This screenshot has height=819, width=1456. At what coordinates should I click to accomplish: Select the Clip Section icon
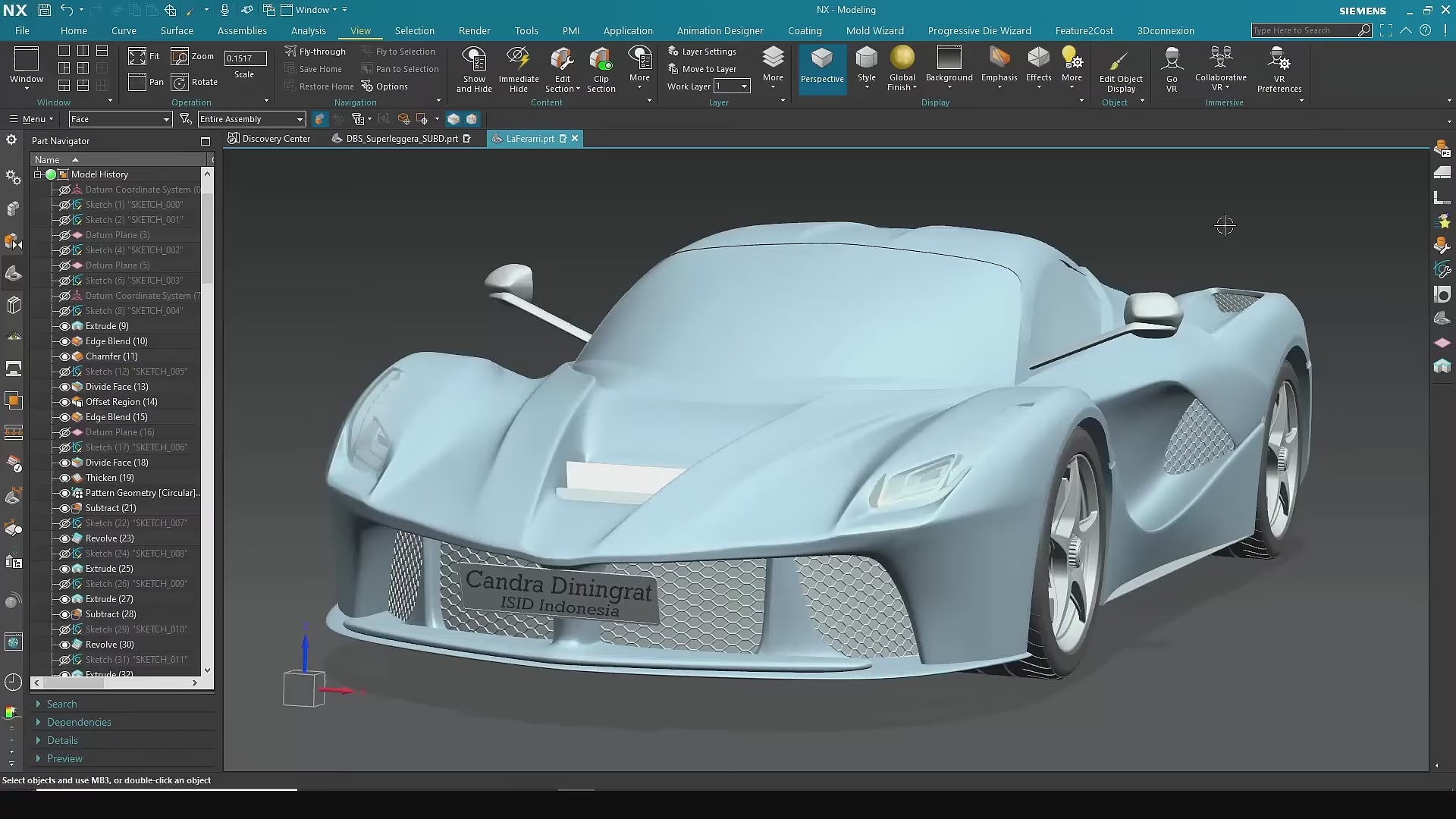[601, 59]
